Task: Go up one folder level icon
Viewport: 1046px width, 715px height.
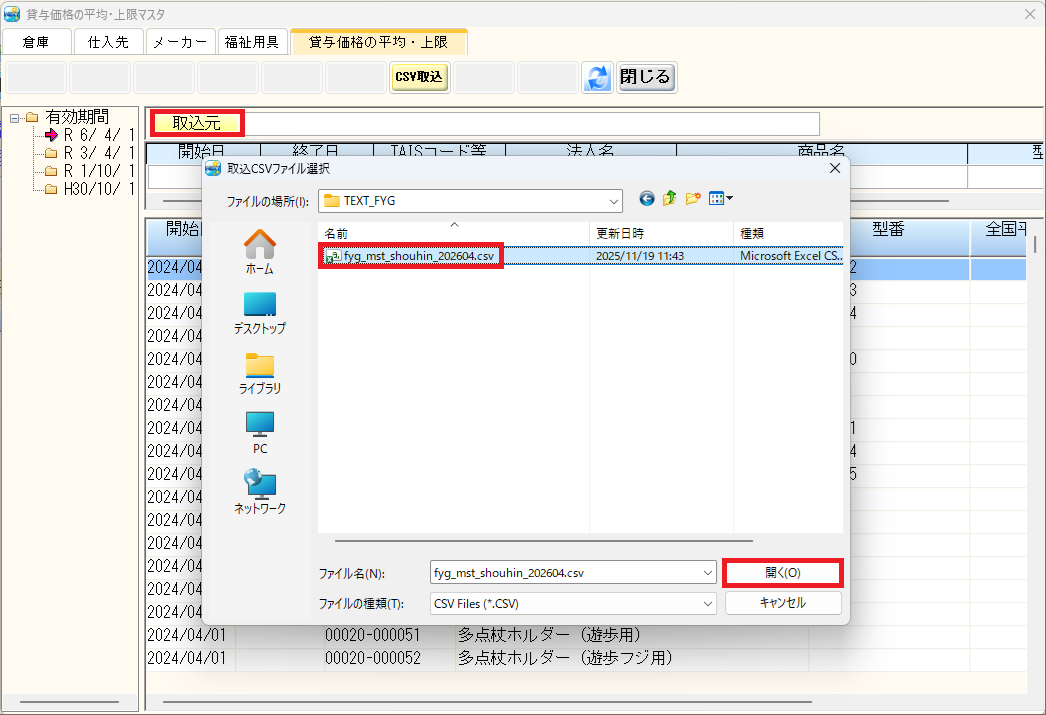Action: (670, 199)
